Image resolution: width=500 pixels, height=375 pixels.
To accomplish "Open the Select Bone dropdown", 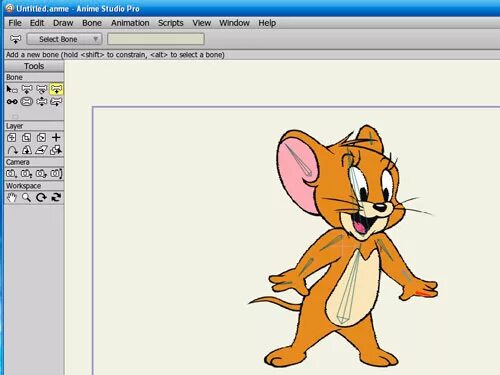I will (x=64, y=39).
